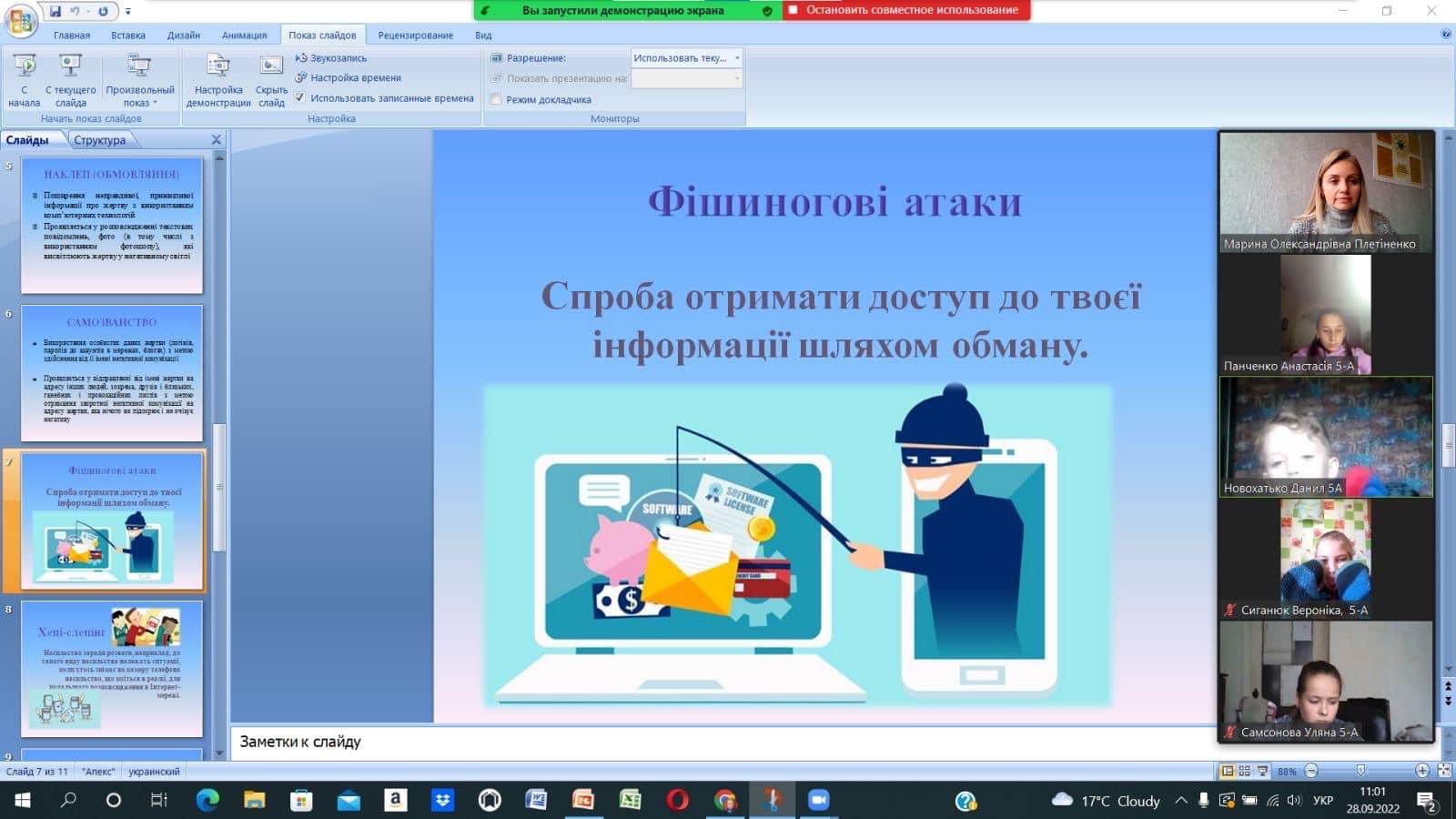
Task: Open the Вид ribbon tab
Action: [x=483, y=35]
